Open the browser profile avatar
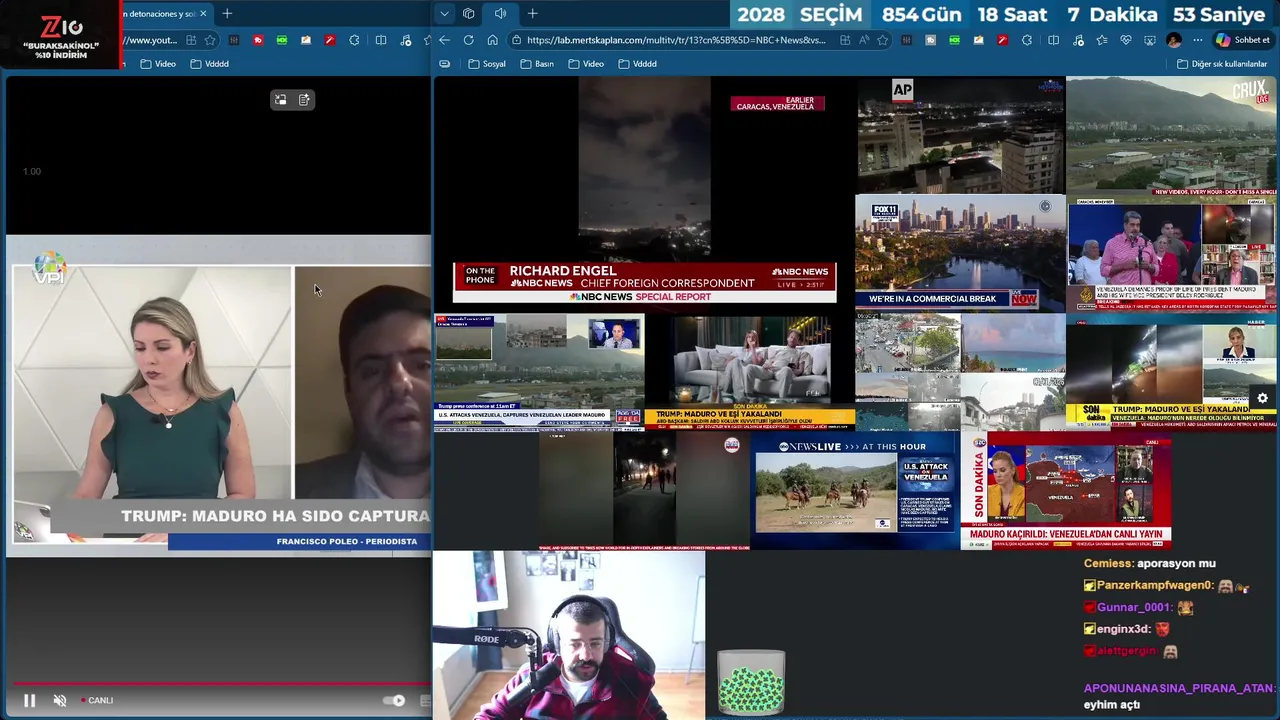The height and width of the screenshot is (720, 1280). (x=1174, y=40)
